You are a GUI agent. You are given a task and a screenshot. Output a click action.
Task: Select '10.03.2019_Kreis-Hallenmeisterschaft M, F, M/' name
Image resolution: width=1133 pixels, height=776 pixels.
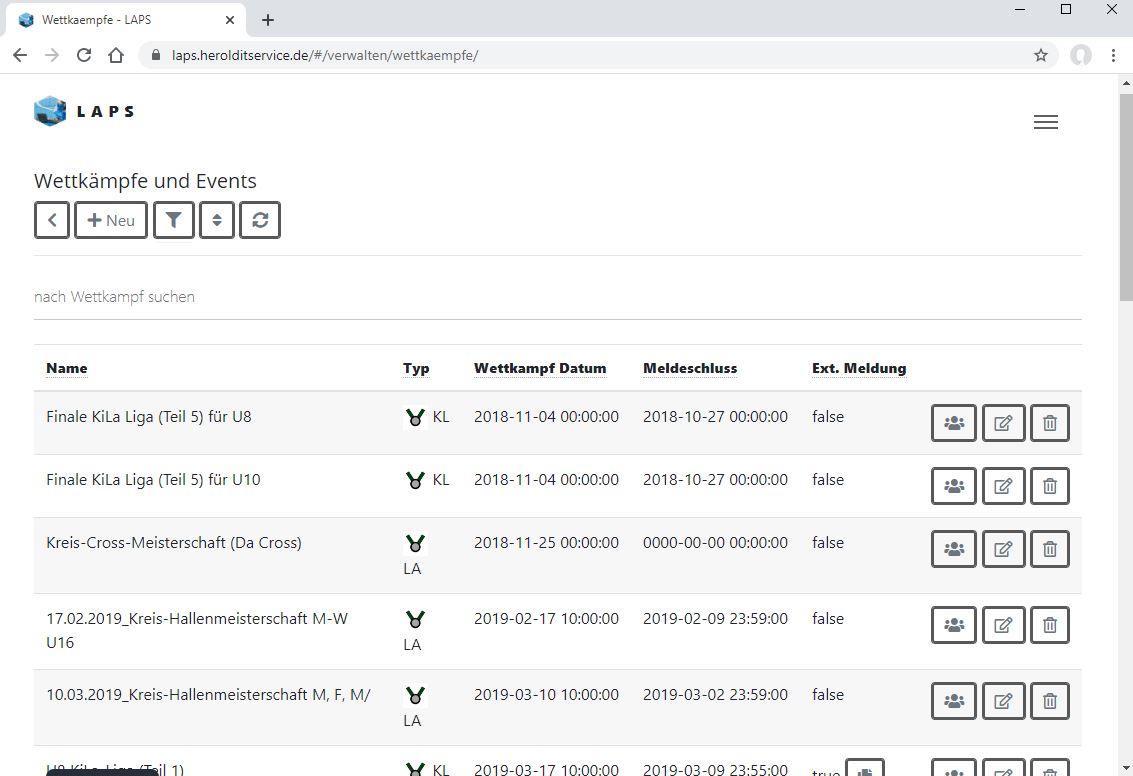(208, 695)
